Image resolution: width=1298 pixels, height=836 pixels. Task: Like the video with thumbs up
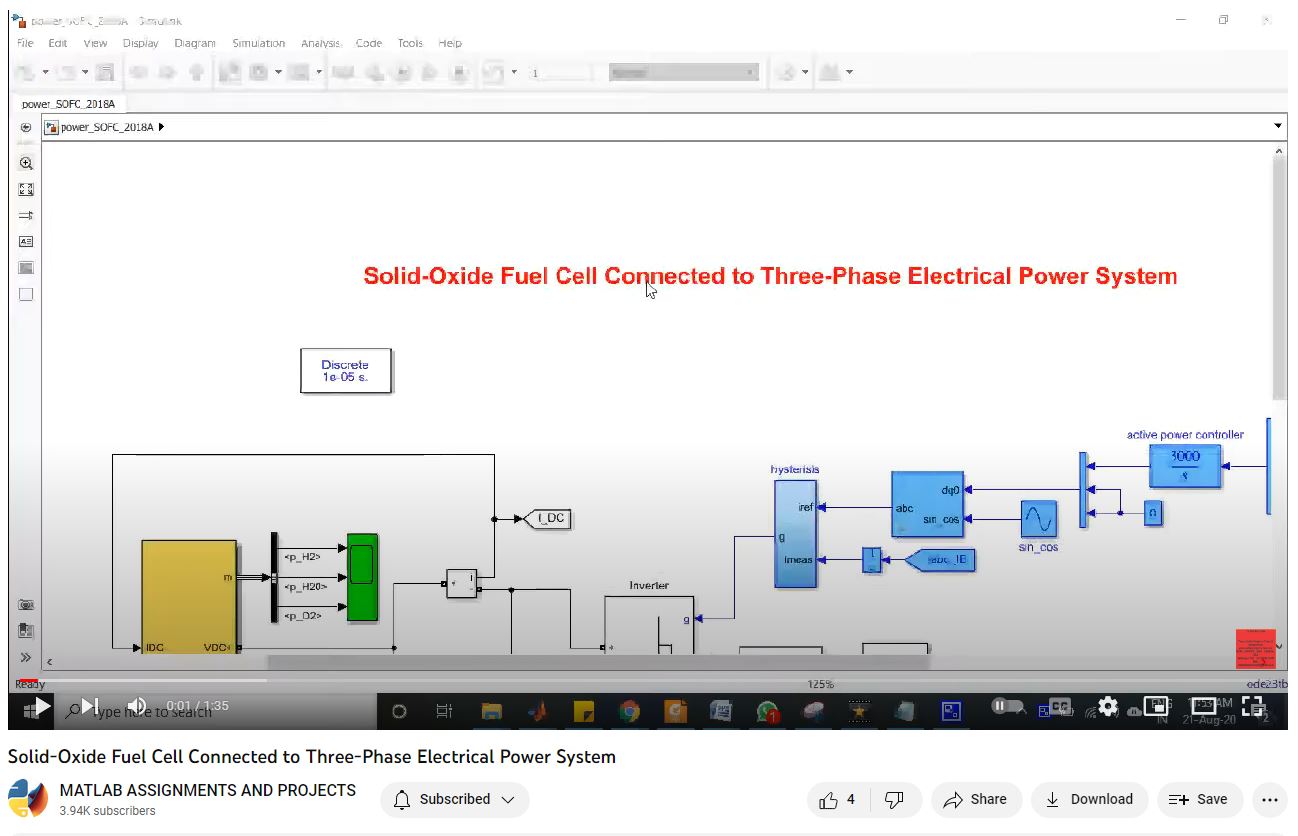click(x=837, y=799)
